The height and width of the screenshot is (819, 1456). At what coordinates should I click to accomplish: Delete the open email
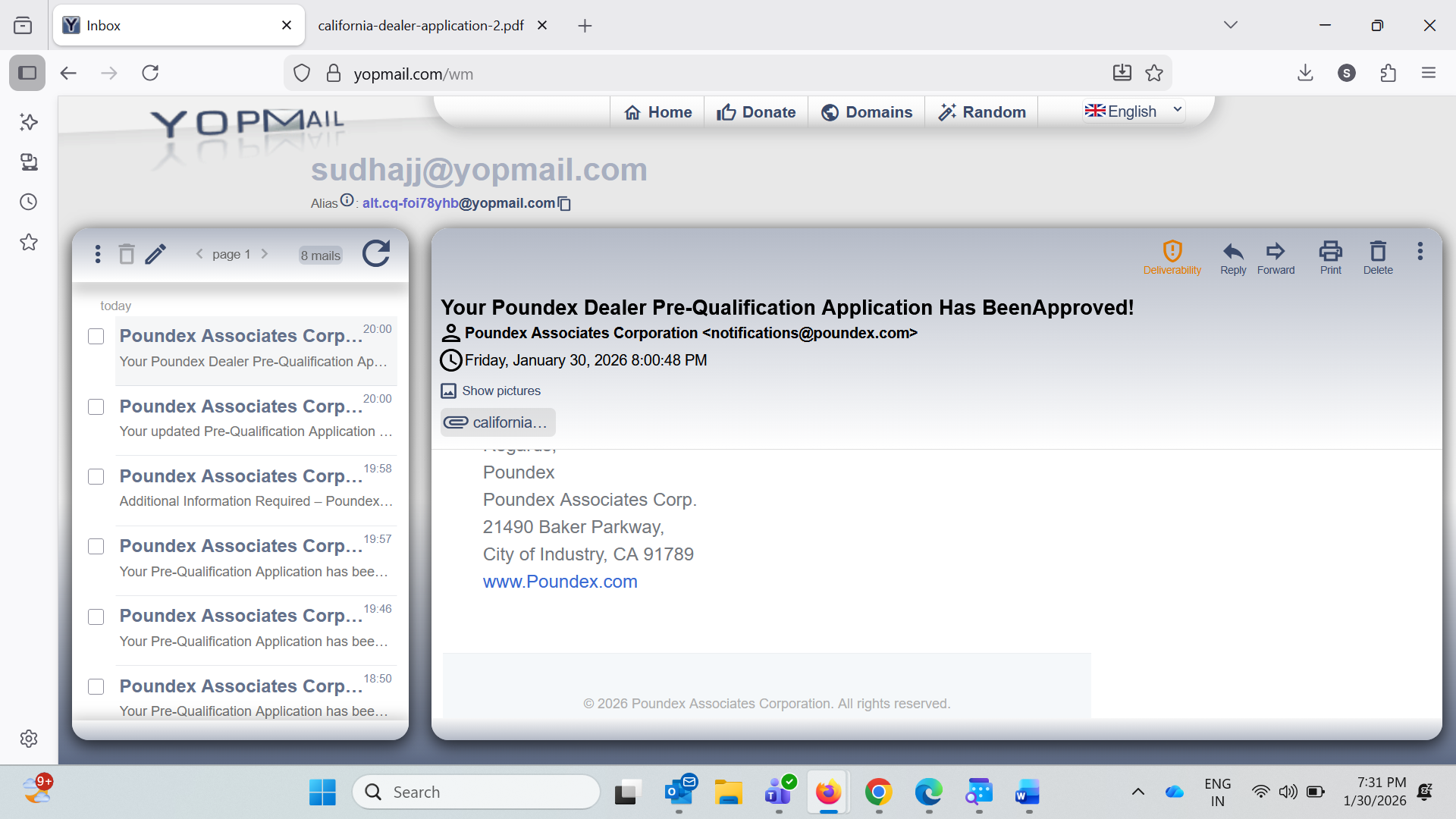pyautogui.click(x=1377, y=257)
